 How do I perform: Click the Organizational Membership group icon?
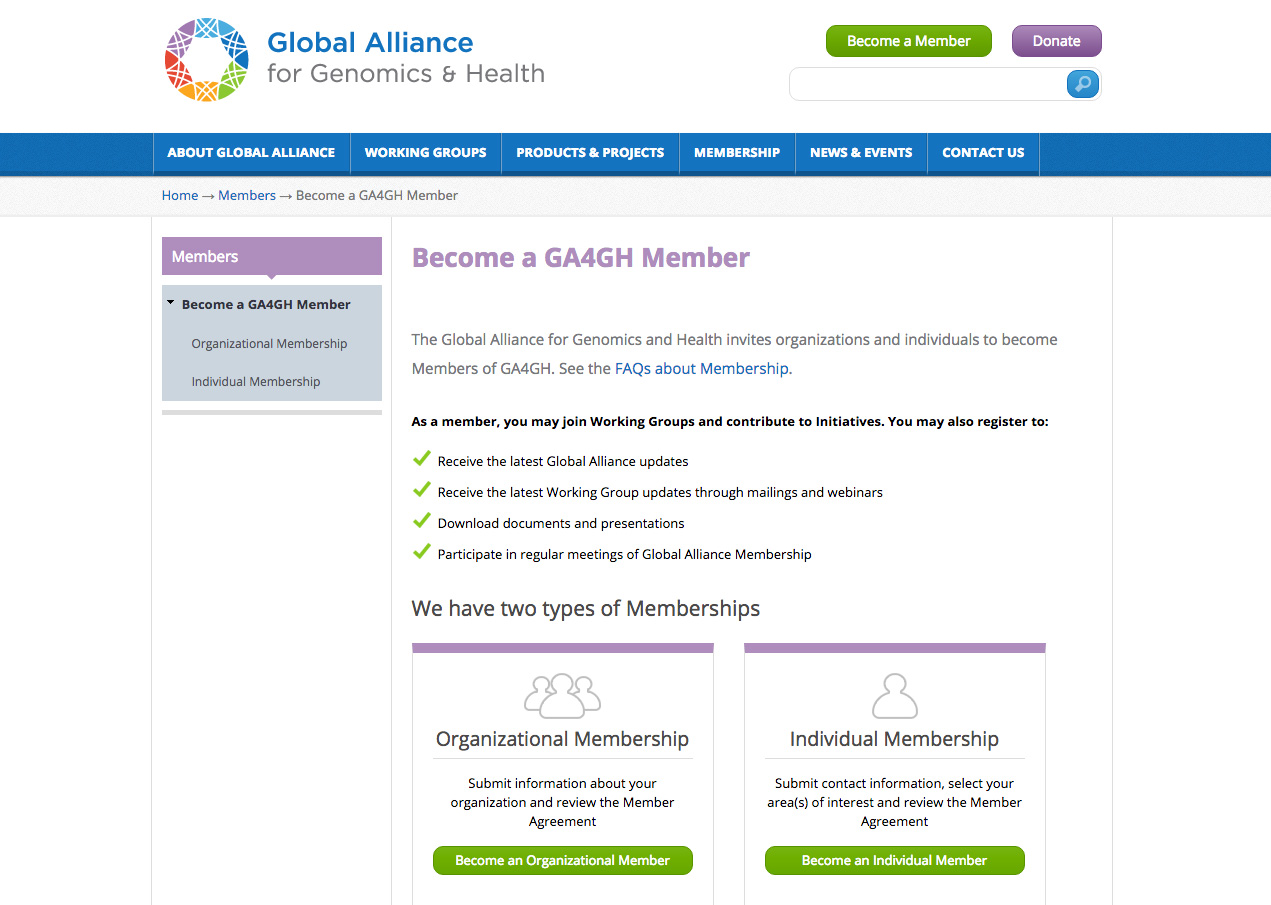pos(562,696)
